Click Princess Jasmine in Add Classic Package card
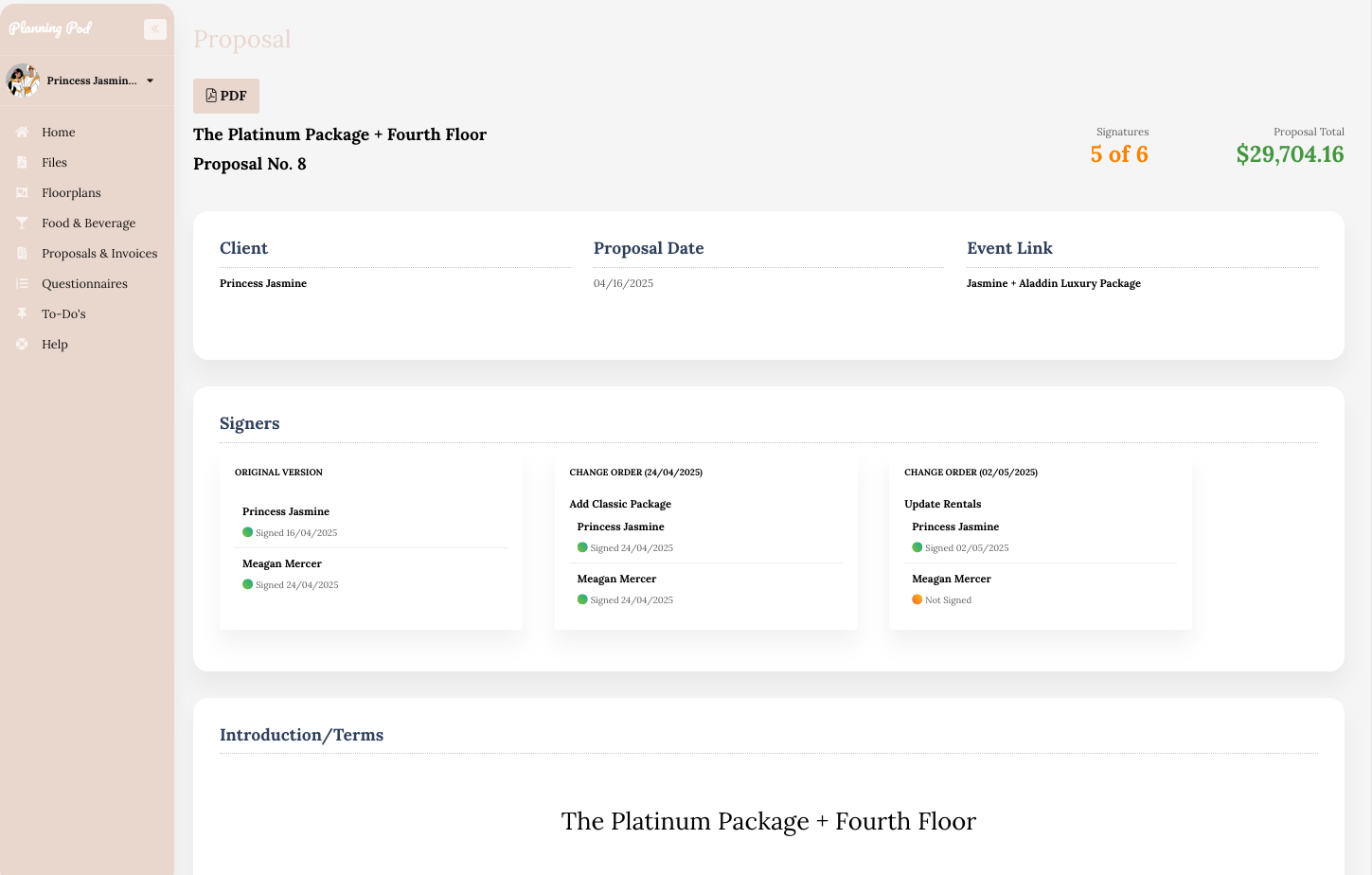This screenshot has height=875, width=1372. click(x=621, y=527)
